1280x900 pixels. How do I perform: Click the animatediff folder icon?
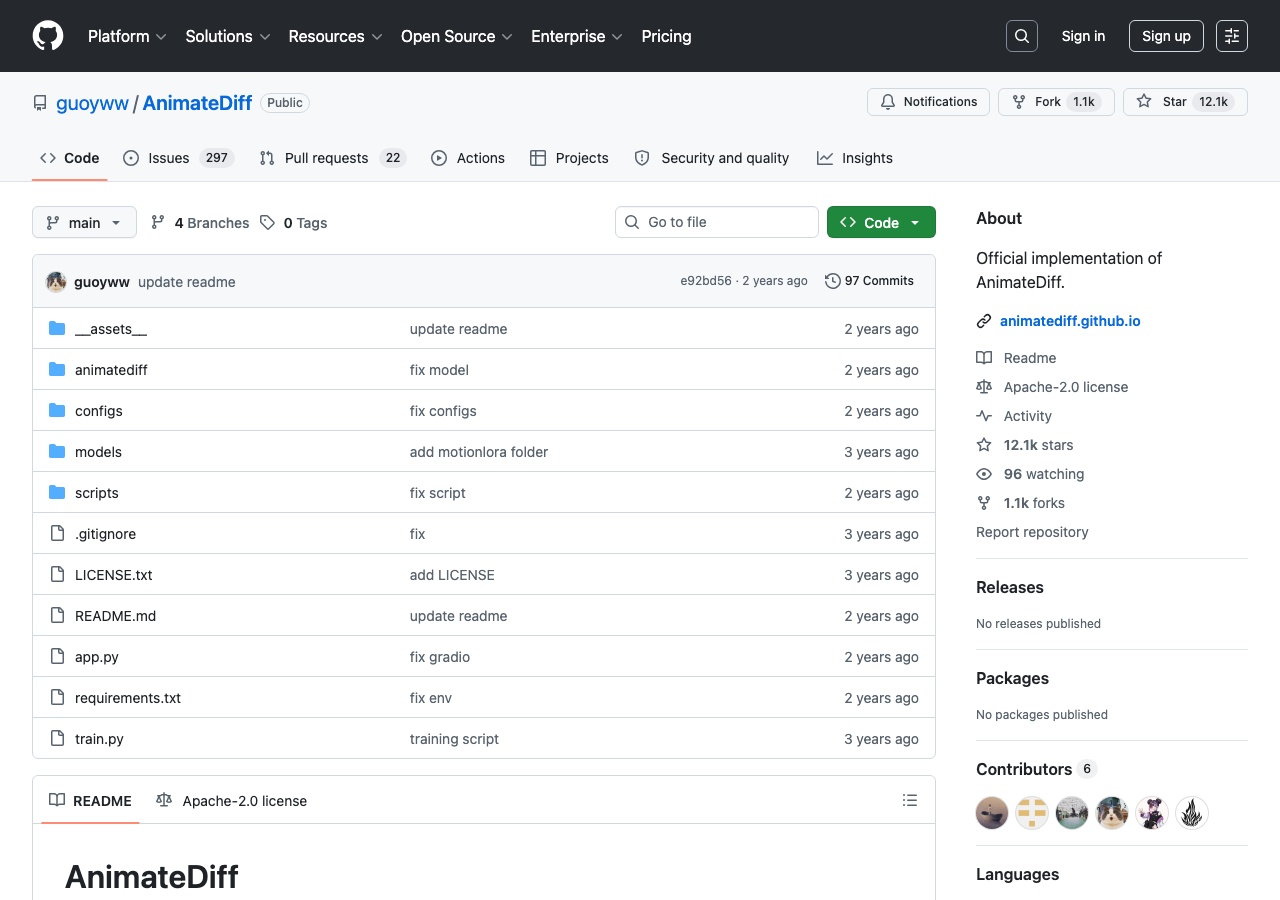coord(57,370)
